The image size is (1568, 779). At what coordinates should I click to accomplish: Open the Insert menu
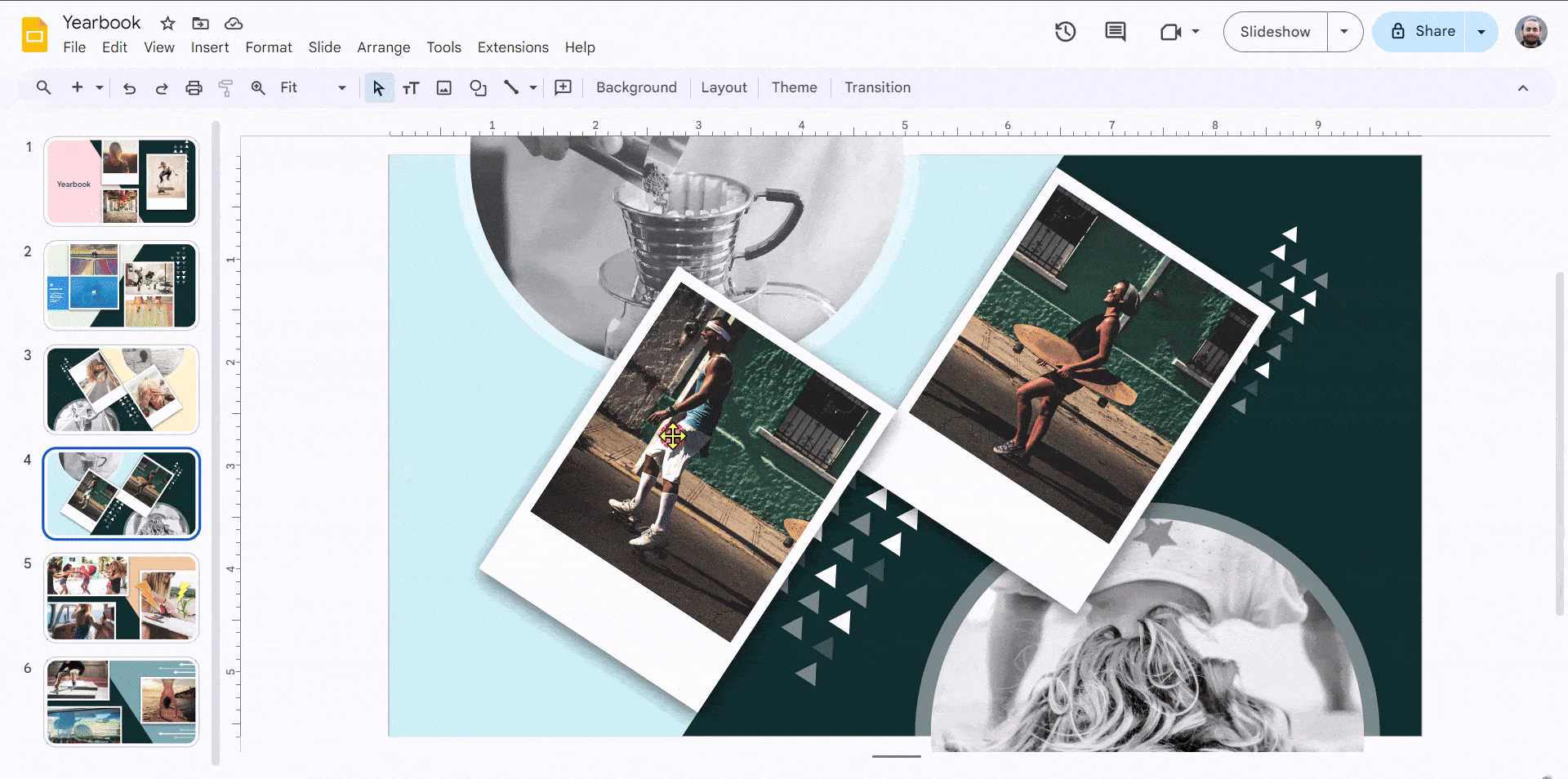point(210,47)
